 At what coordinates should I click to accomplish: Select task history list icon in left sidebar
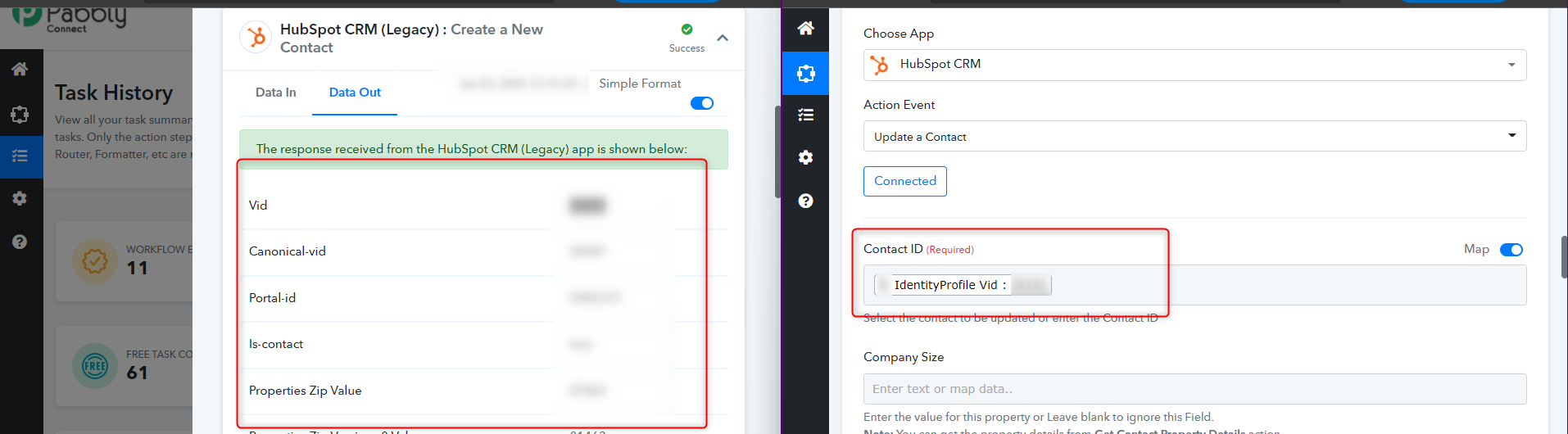pos(20,156)
